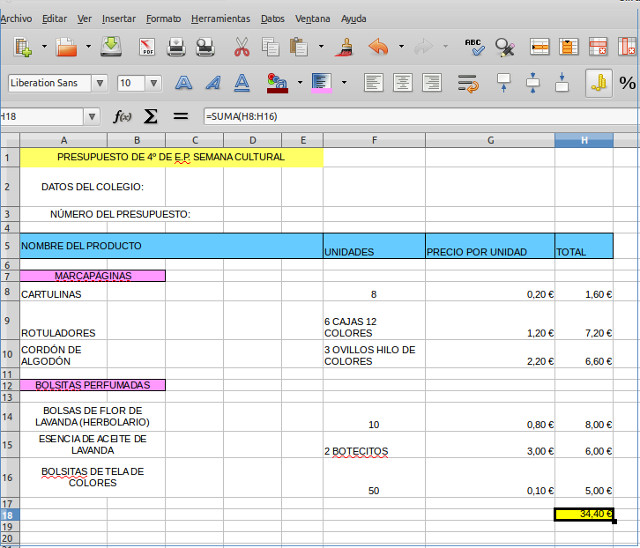Screen dimensions: 640x548
Task: Click the Sum sigma icon
Action: tap(151, 117)
